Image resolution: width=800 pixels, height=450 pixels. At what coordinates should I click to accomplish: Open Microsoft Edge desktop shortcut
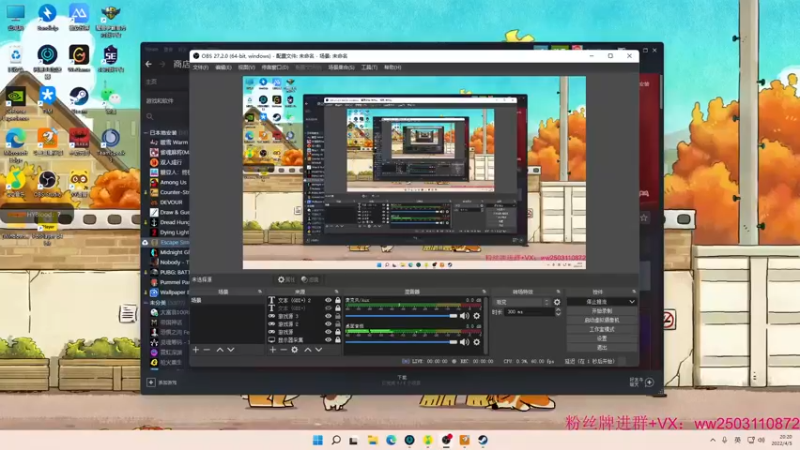(x=16, y=145)
